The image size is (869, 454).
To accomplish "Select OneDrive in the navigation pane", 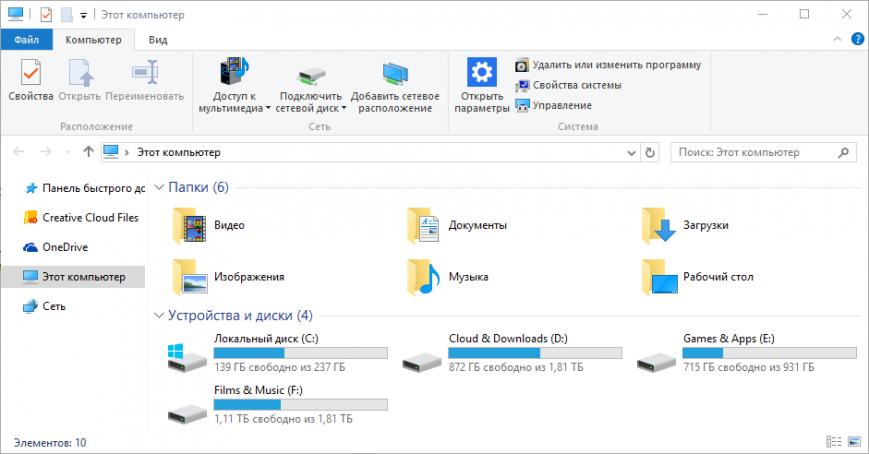I will 65,247.
